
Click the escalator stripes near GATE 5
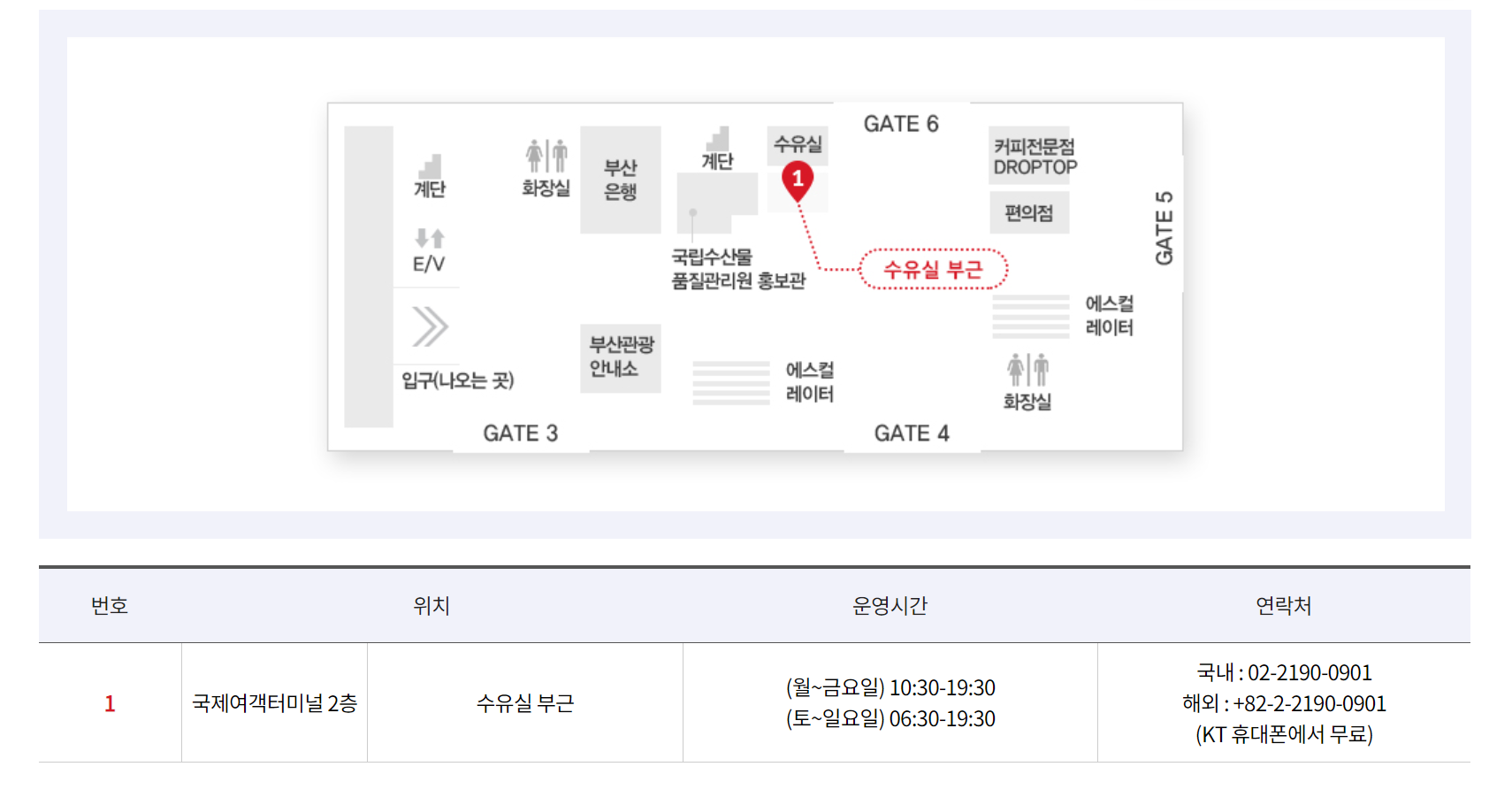click(x=1031, y=316)
